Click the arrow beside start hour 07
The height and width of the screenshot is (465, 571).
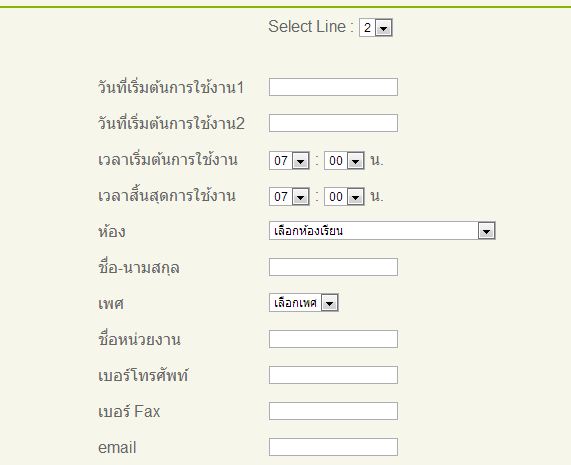tap(300, 161)
